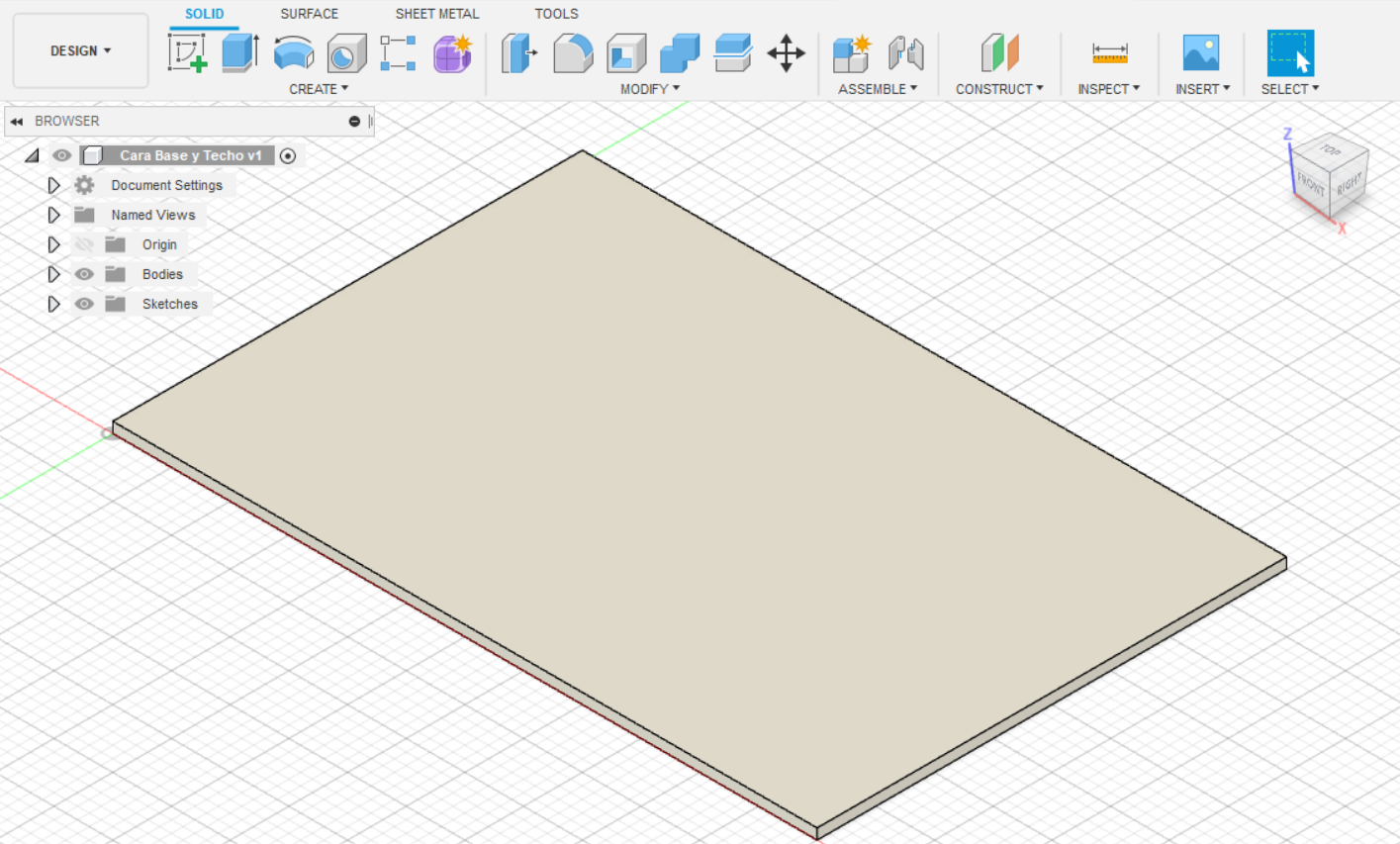Activate the Extrude tool icon
This screenshot has width=1400, height=844.
tap(240, 52)
